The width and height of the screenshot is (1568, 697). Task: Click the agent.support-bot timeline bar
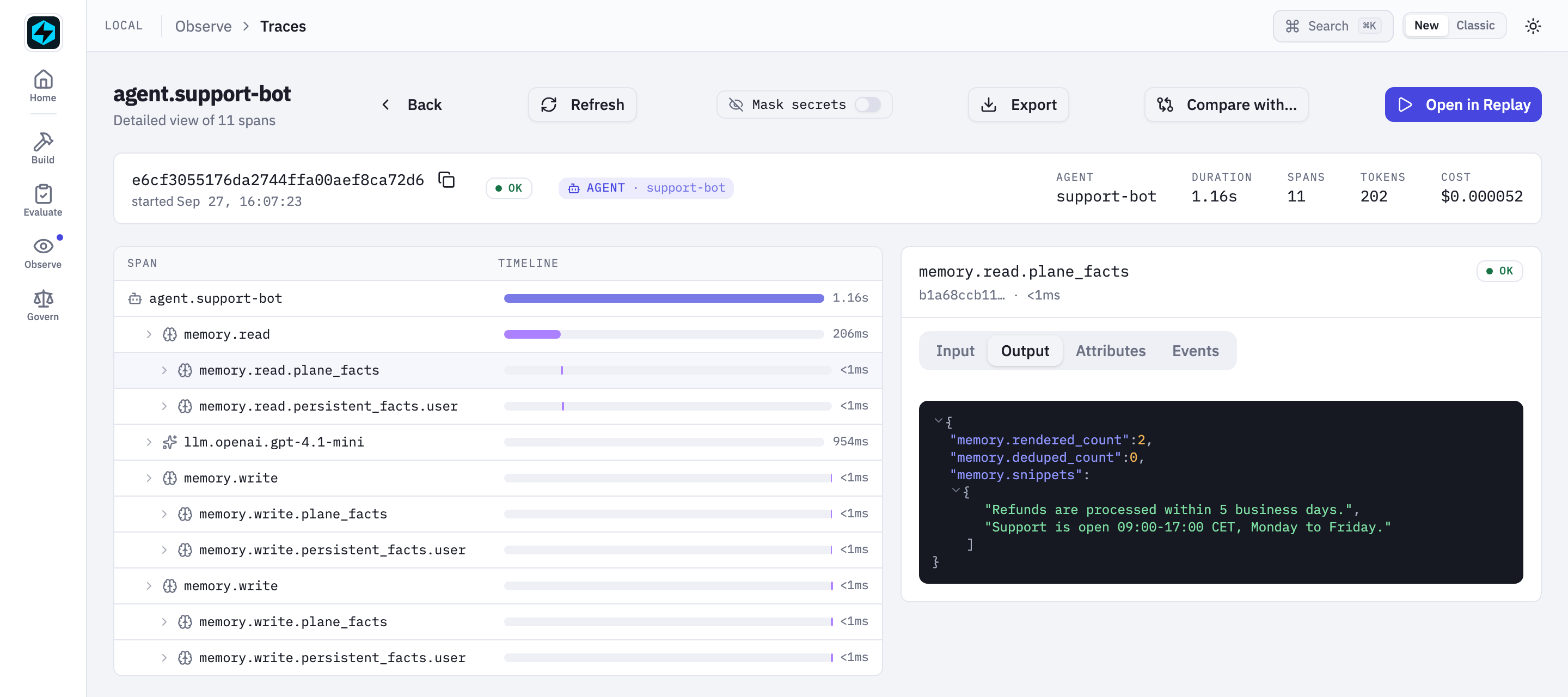tap(664, 298)
